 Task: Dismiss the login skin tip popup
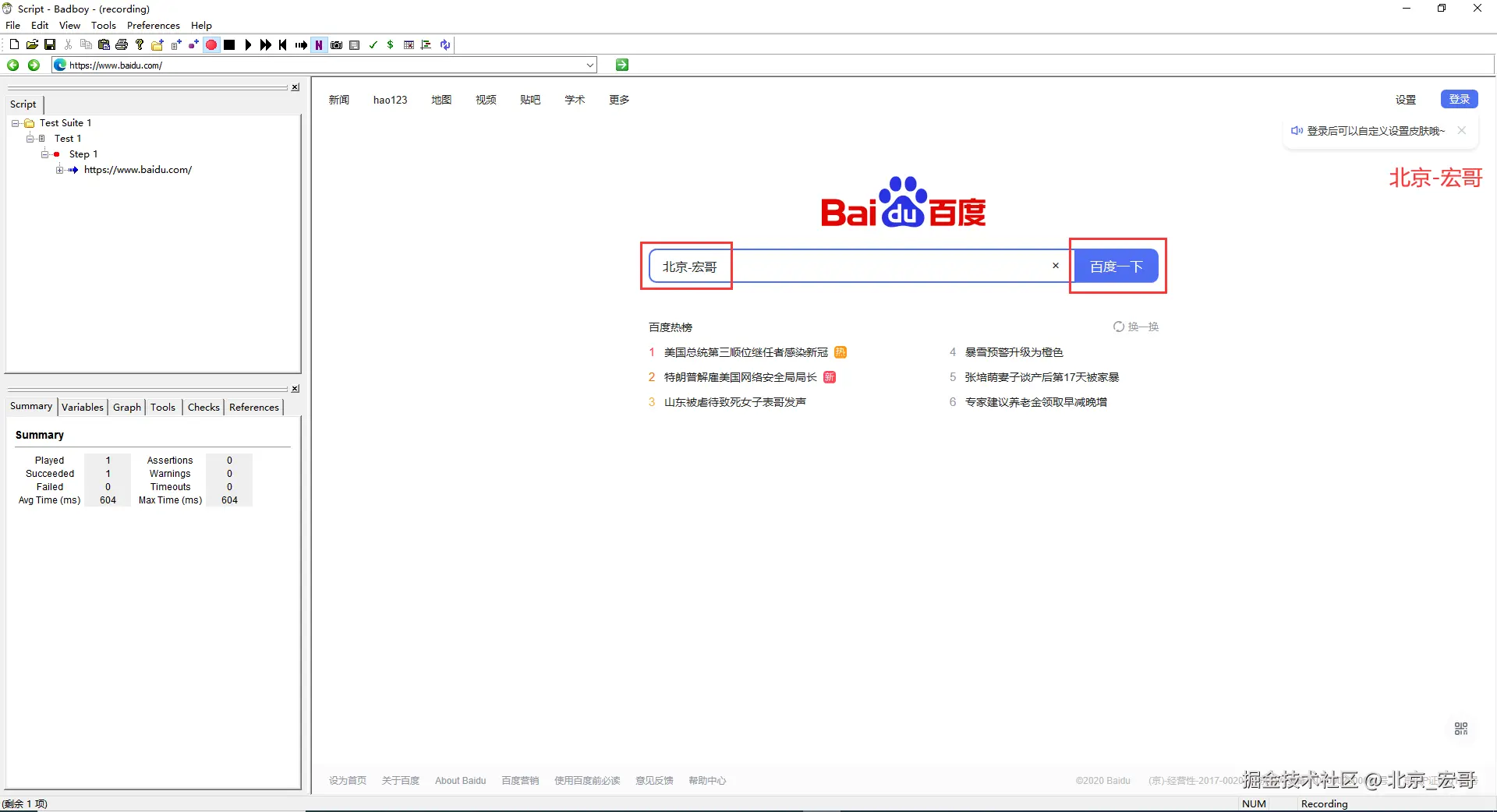1462,131
